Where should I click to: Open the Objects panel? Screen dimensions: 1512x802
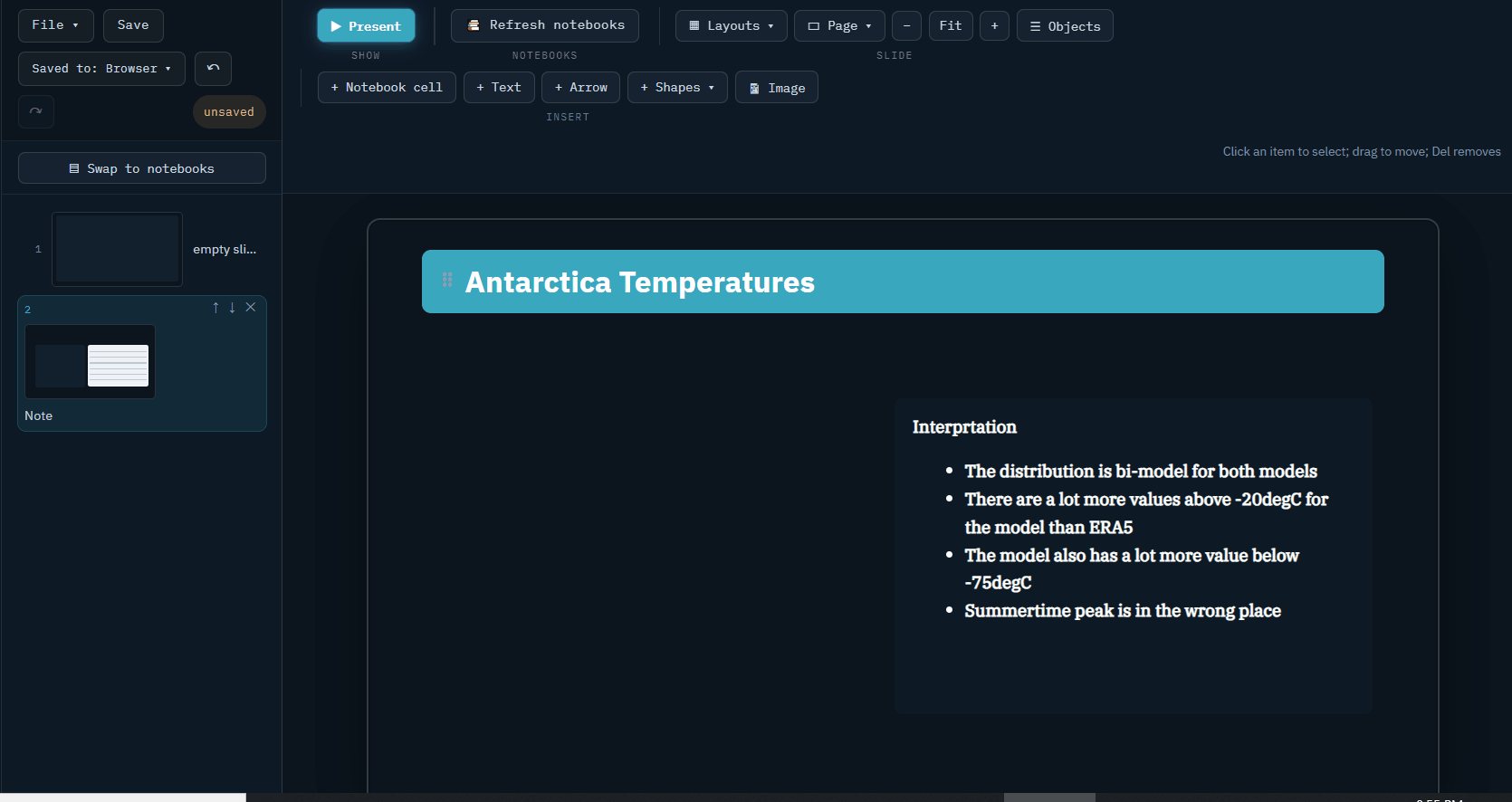(1065, 25)
